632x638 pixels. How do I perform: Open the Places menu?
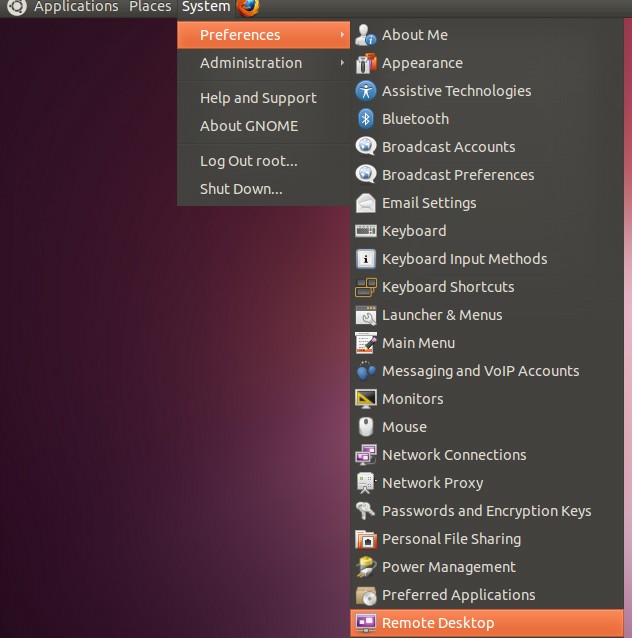[150, 7]
